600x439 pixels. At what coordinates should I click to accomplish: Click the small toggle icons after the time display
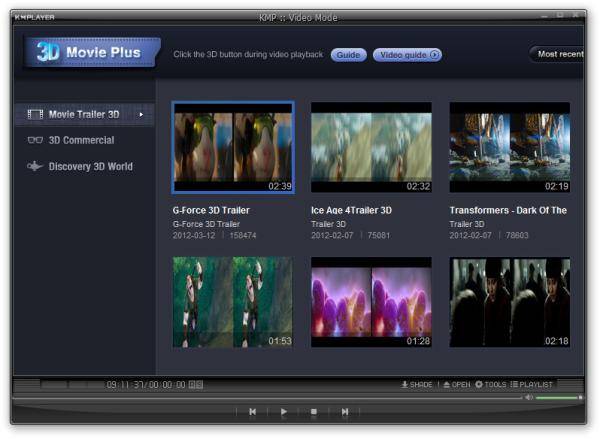coord(196,385)
